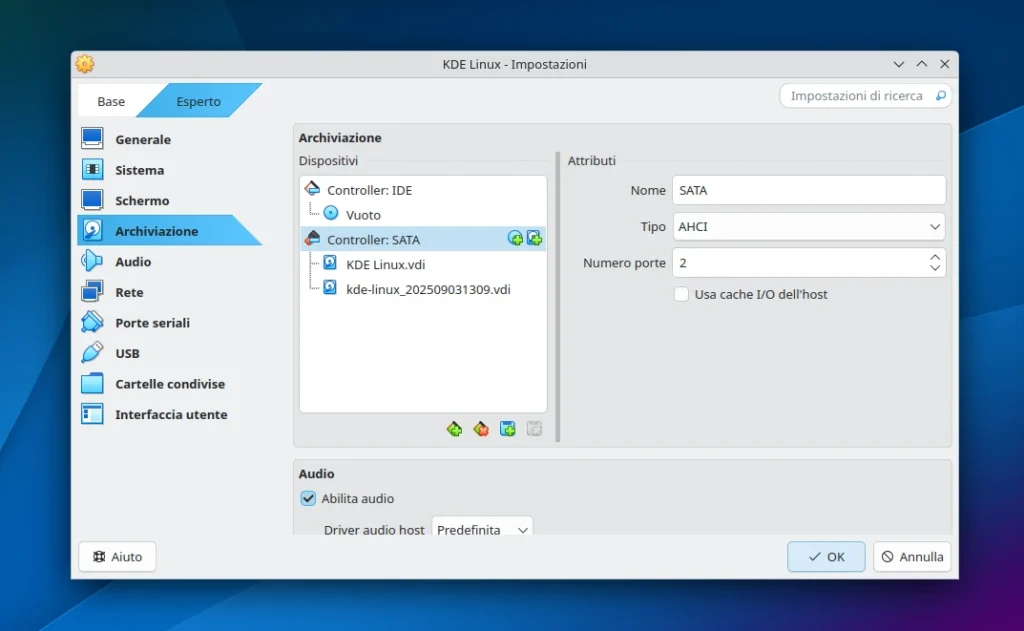This screenshot has width=1024, height=631.
Task: Open Aiuto for the settings dialog
Action: coord(117,557)
